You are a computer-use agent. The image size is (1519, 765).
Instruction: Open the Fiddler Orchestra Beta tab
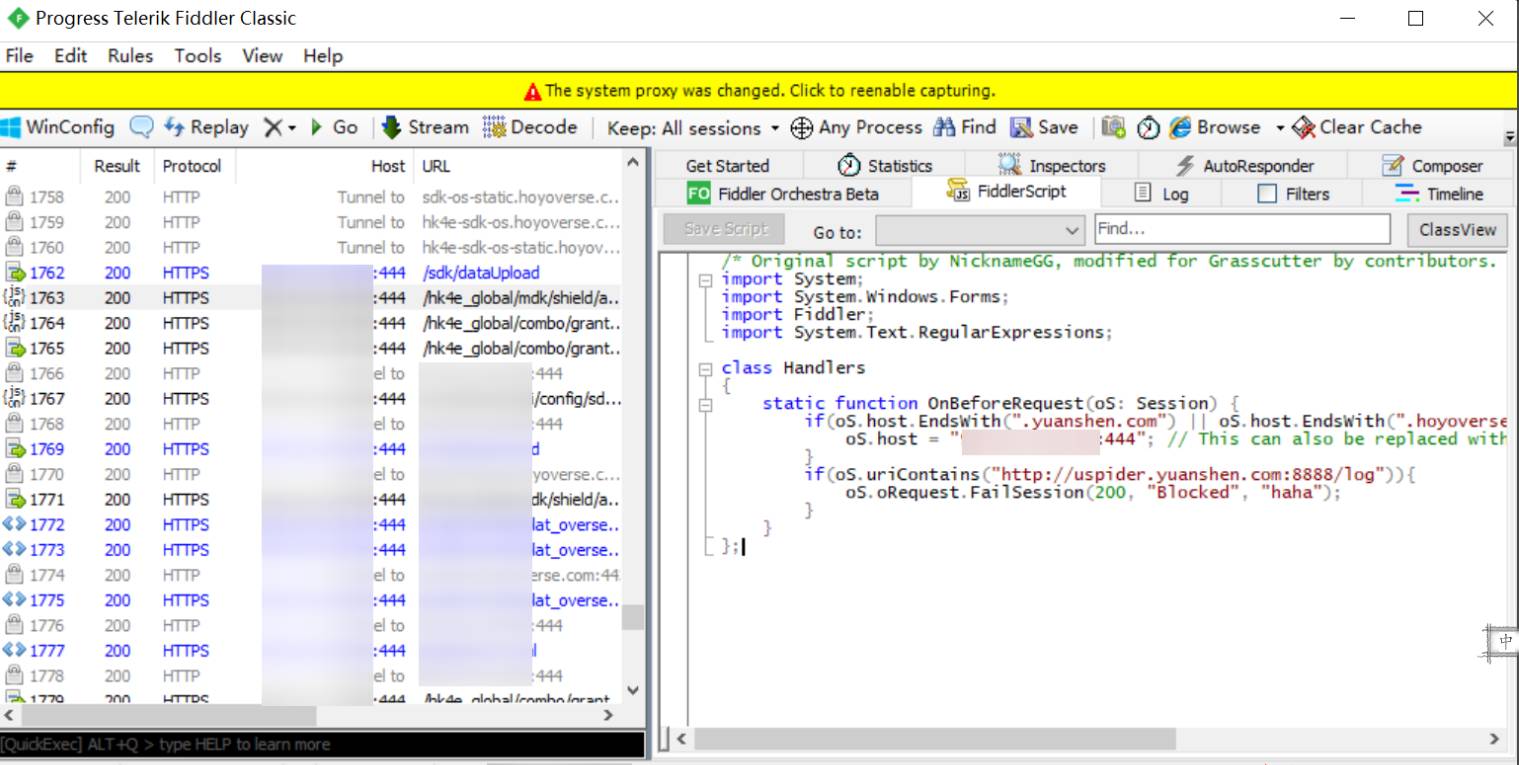783,193
